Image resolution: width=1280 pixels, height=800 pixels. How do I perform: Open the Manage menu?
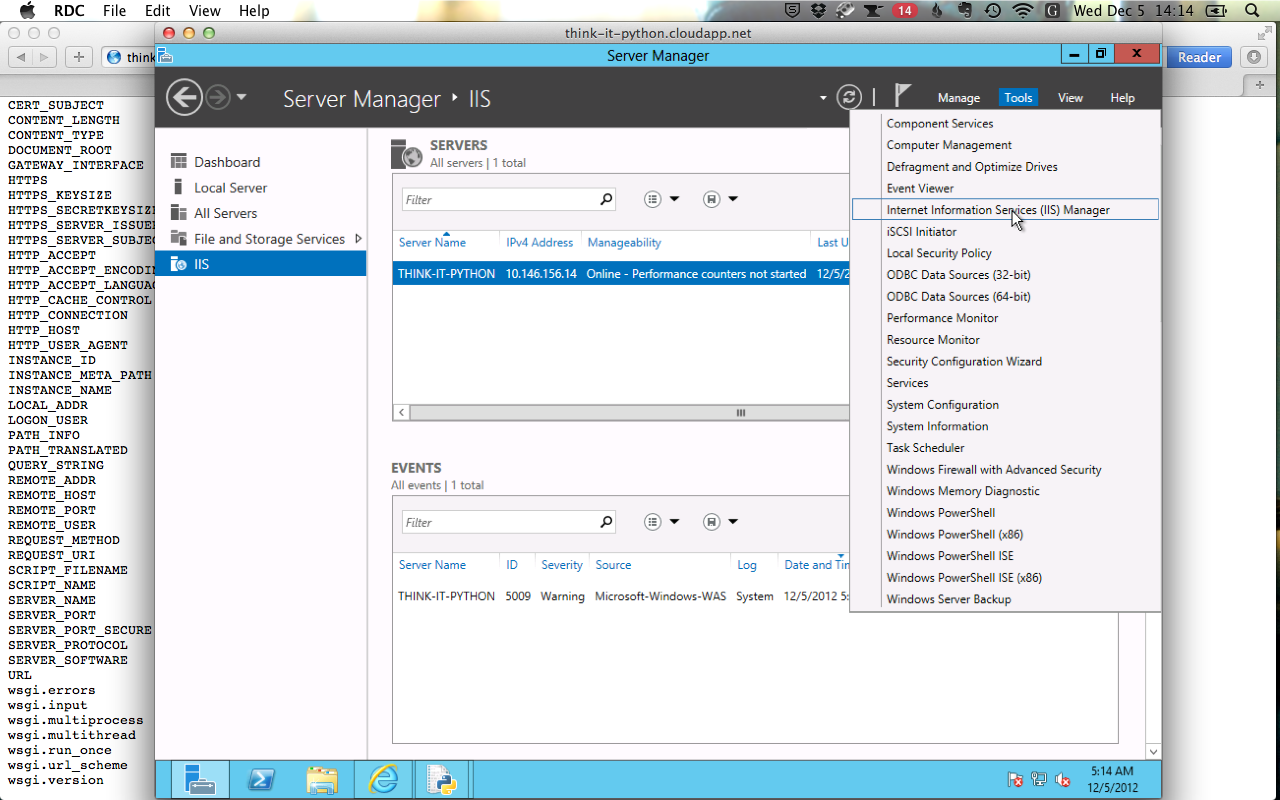958,98
